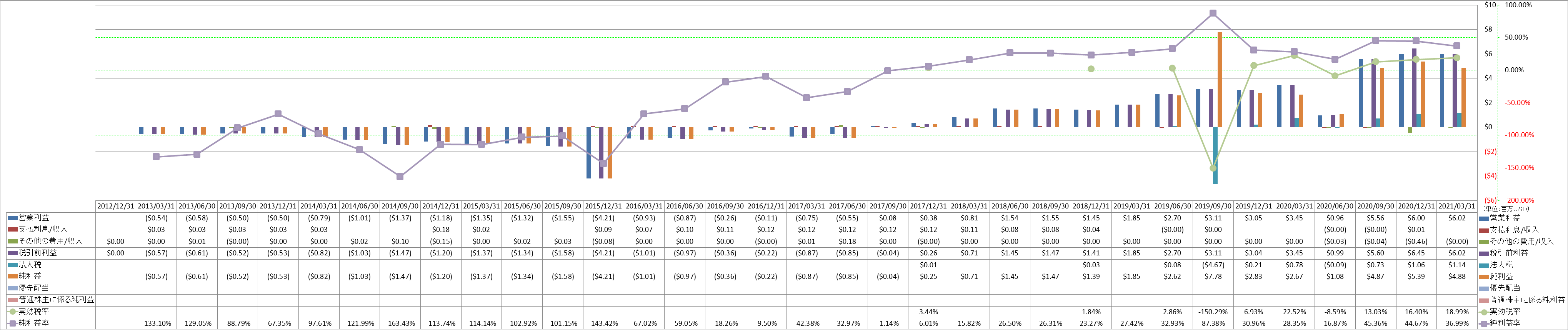Click the $5.39 net income cell
1568x330 pixels.
pyautogui.click(x=1416, y=277)
